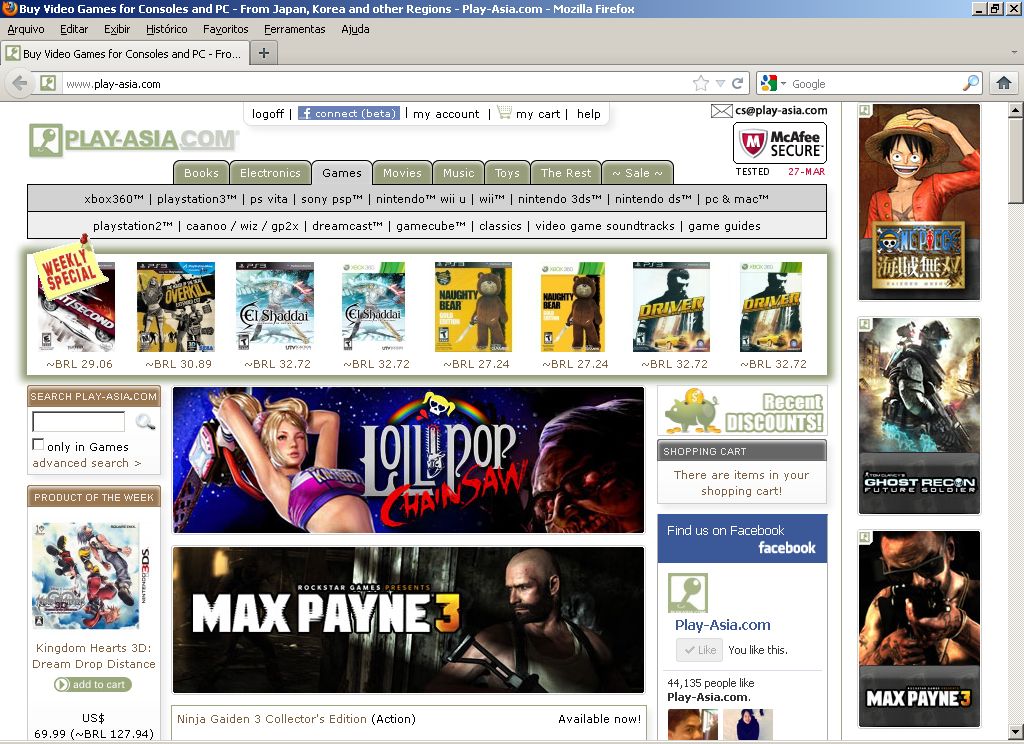Open the 'my account' link
The width and height of the screenshot is (1024, 744).
(x=446, y=114)
